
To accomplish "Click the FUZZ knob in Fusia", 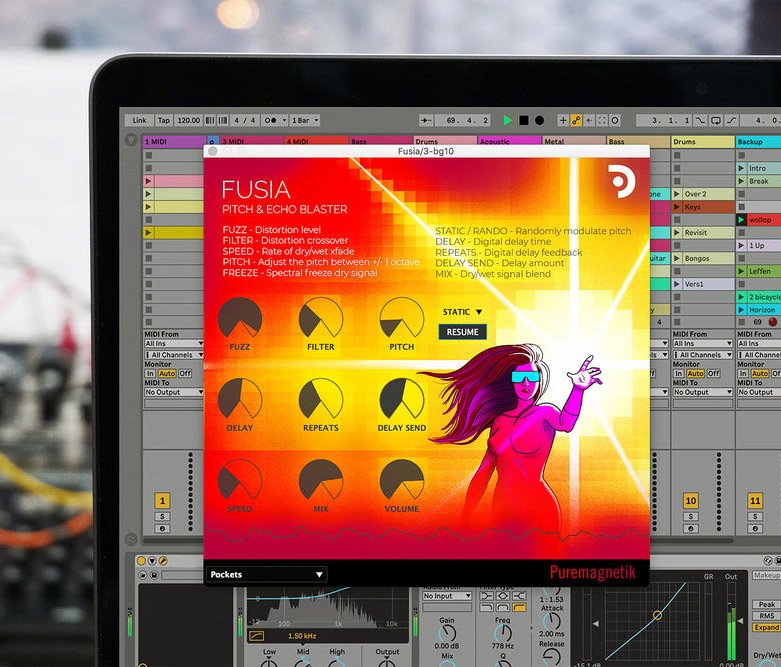I will pyautogui.click(x=240, y=319).
